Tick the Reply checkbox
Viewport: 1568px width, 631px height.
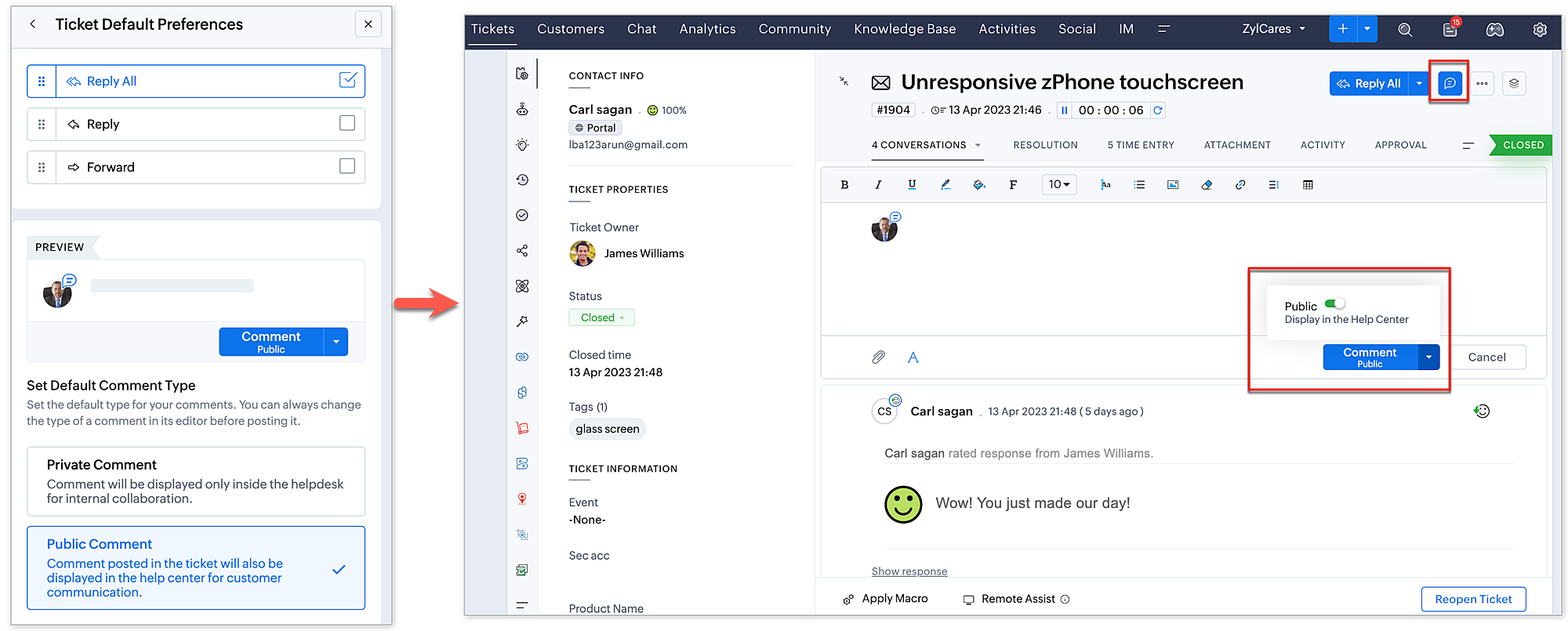point(347,123)
